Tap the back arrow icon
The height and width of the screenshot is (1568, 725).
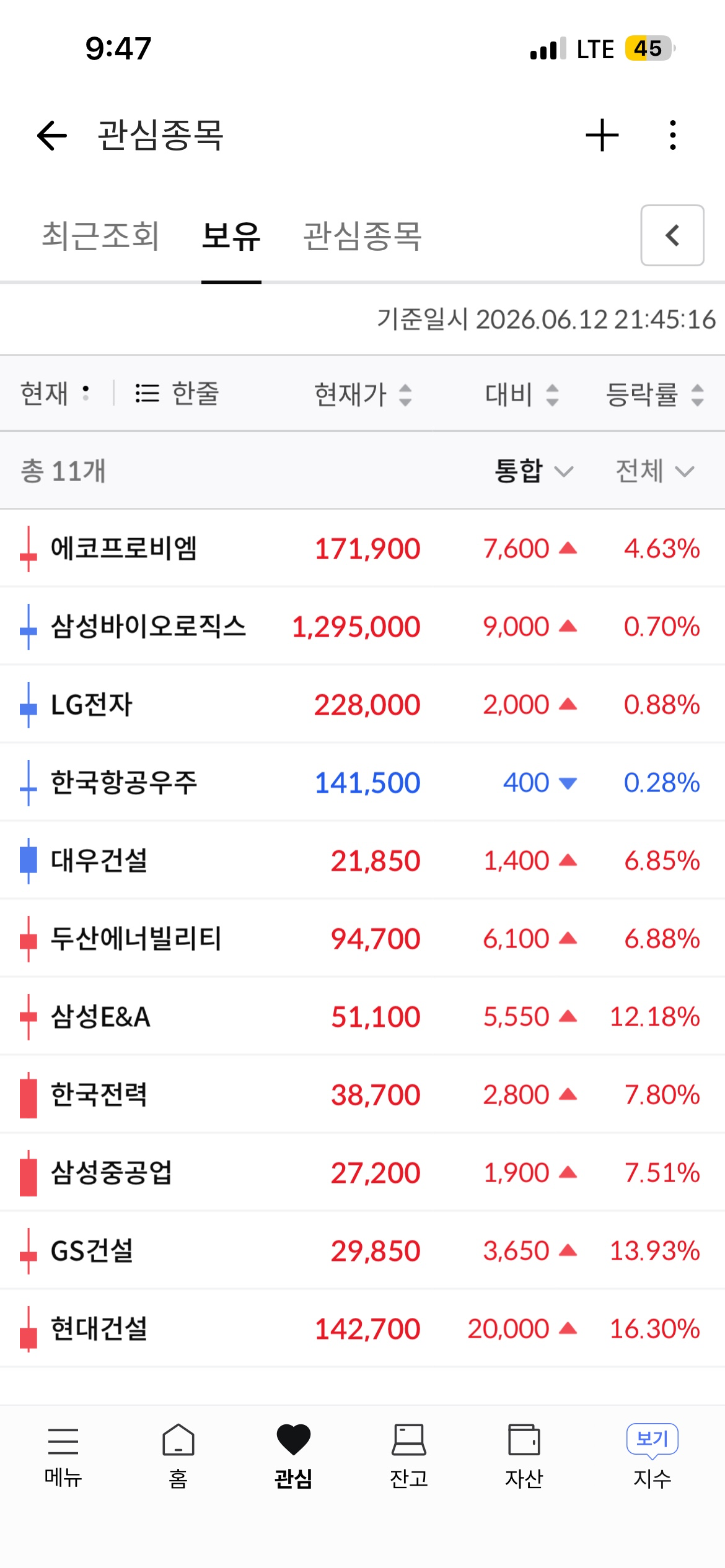point(52,135)
